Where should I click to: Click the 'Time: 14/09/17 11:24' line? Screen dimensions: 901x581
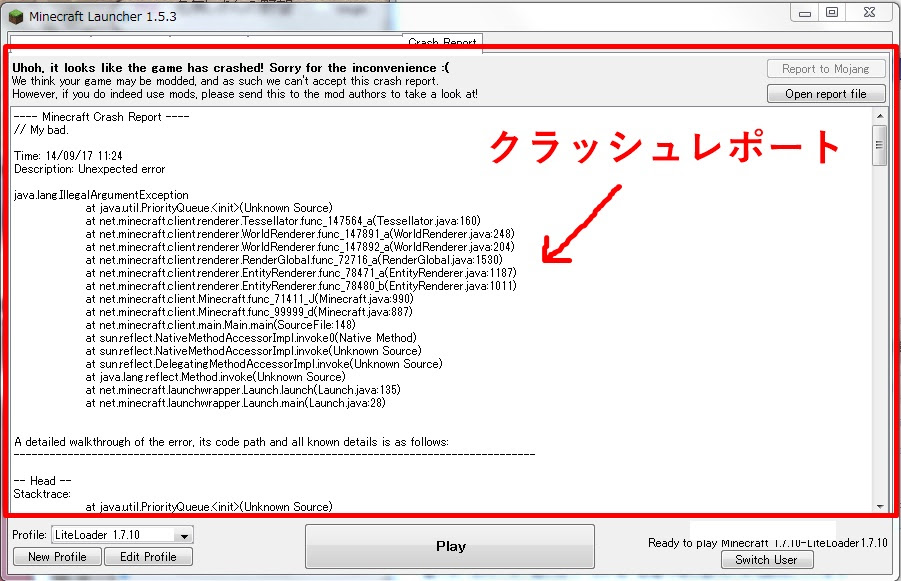[68, 156]
